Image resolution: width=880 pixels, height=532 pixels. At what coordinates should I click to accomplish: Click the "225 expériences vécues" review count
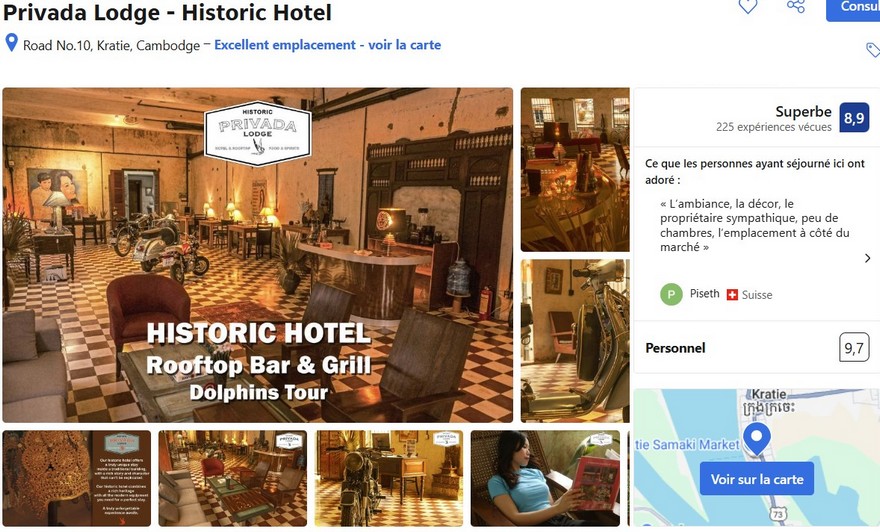[x=773, y=127]
